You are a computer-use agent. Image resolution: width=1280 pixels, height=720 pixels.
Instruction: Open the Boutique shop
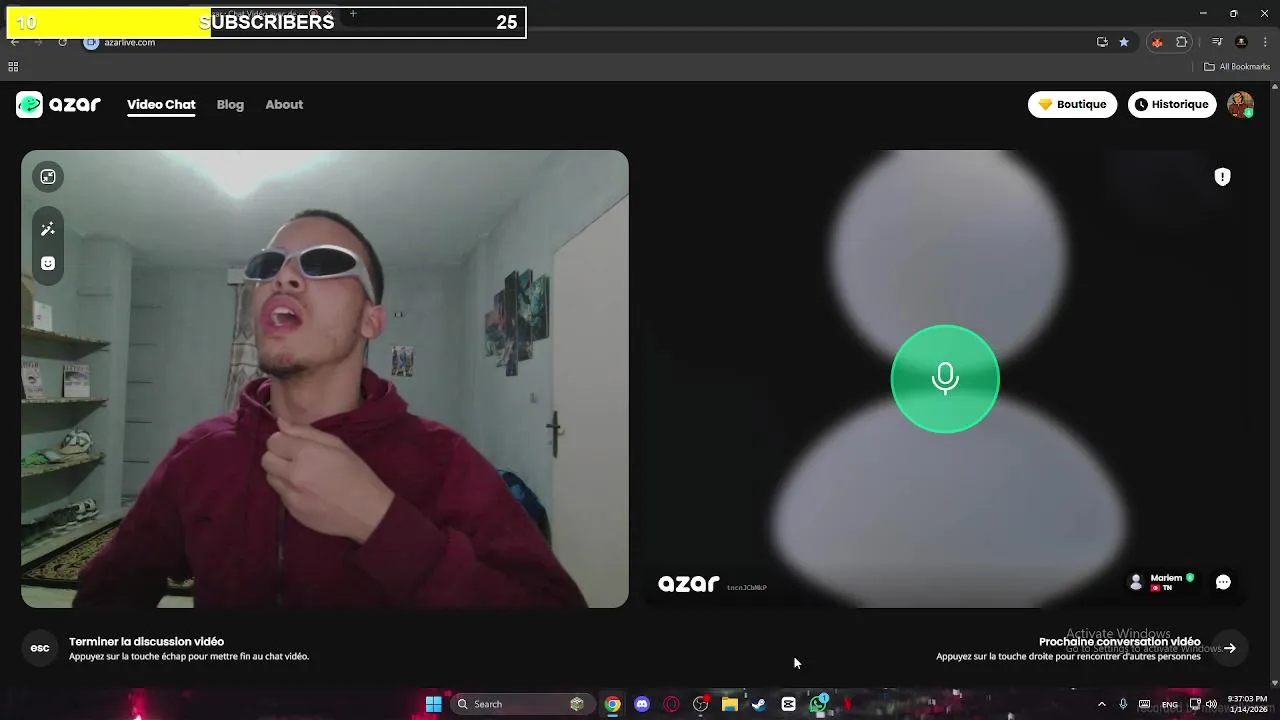click(x=1072, y=104)
